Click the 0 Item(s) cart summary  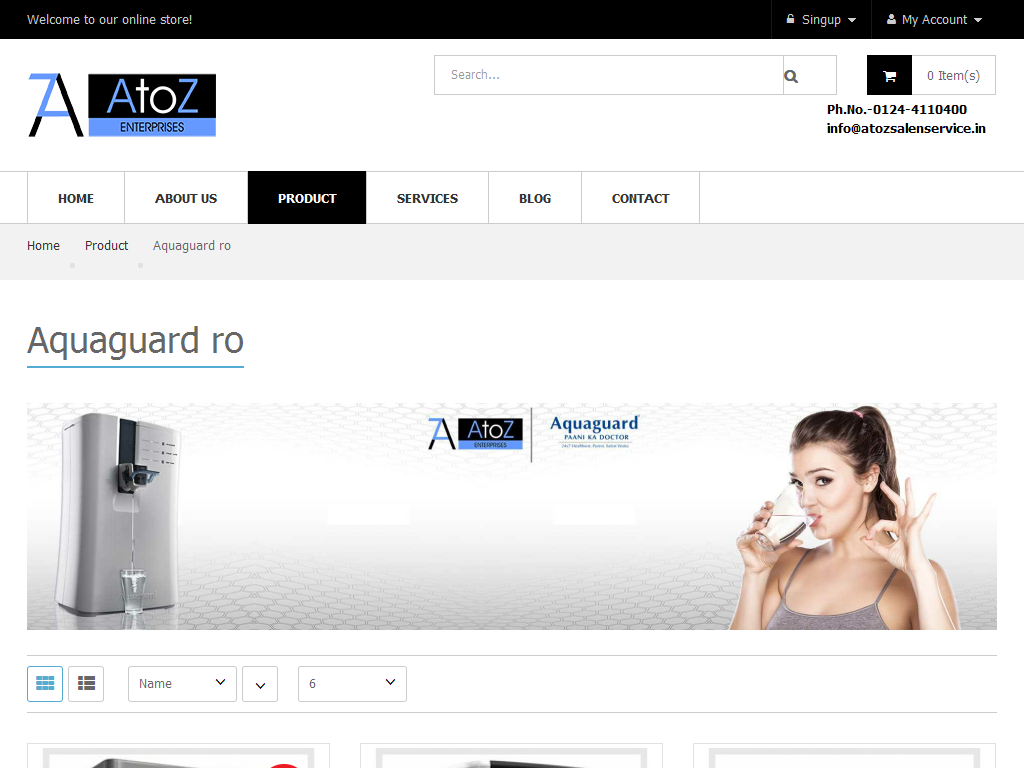[x=953, y=76]
